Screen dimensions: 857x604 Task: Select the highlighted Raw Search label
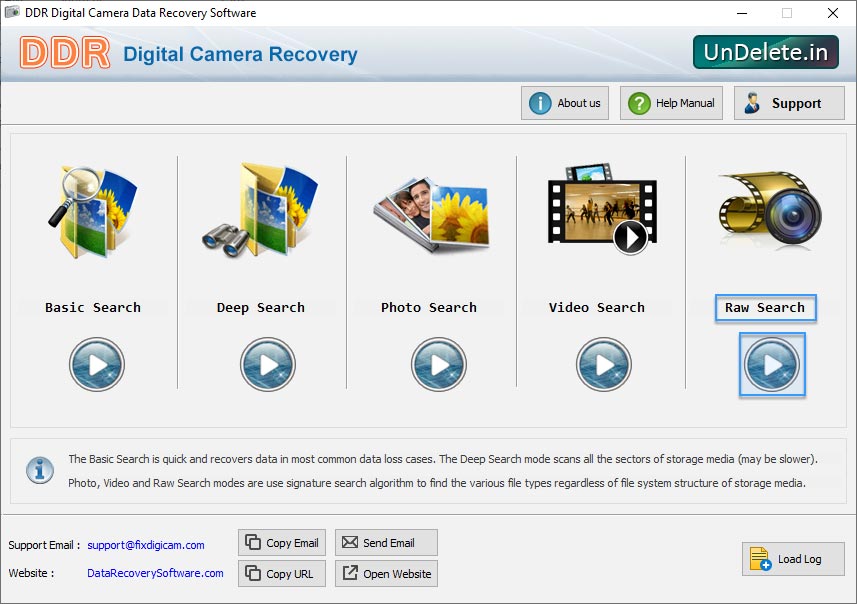766,307
